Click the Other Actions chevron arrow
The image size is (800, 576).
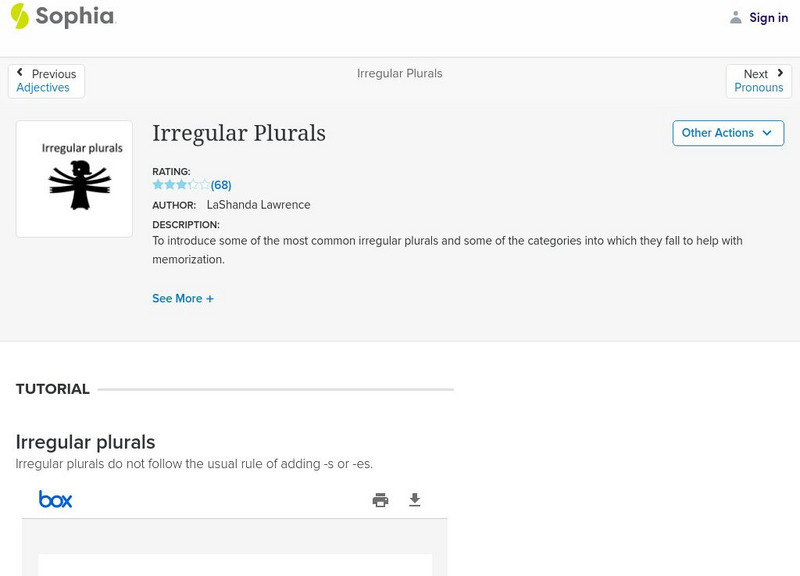pyautogui.click(x=767, y=133)
